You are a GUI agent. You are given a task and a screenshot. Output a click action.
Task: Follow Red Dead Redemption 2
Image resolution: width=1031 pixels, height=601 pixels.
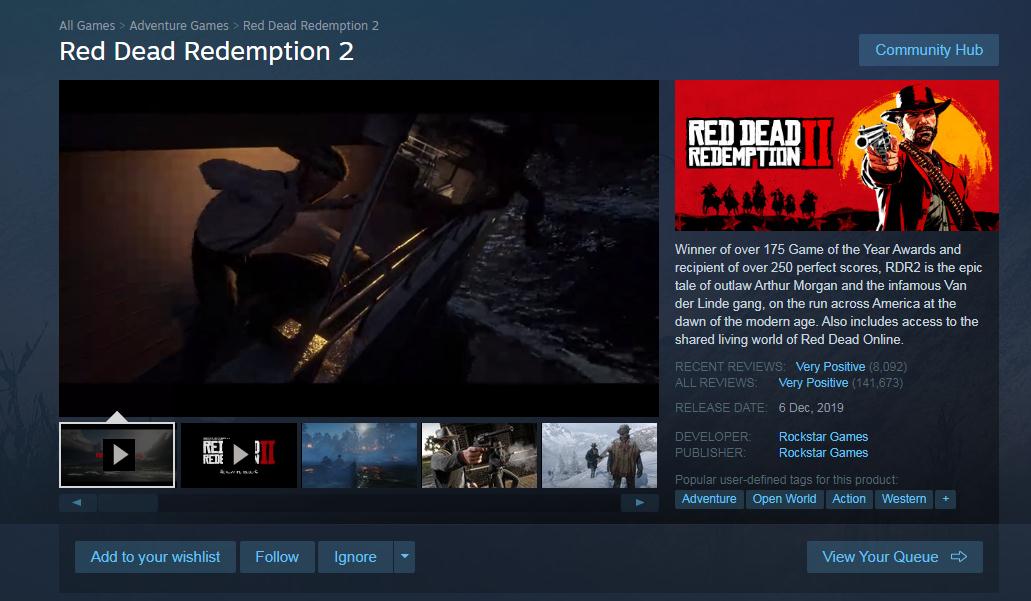[277, 557]
